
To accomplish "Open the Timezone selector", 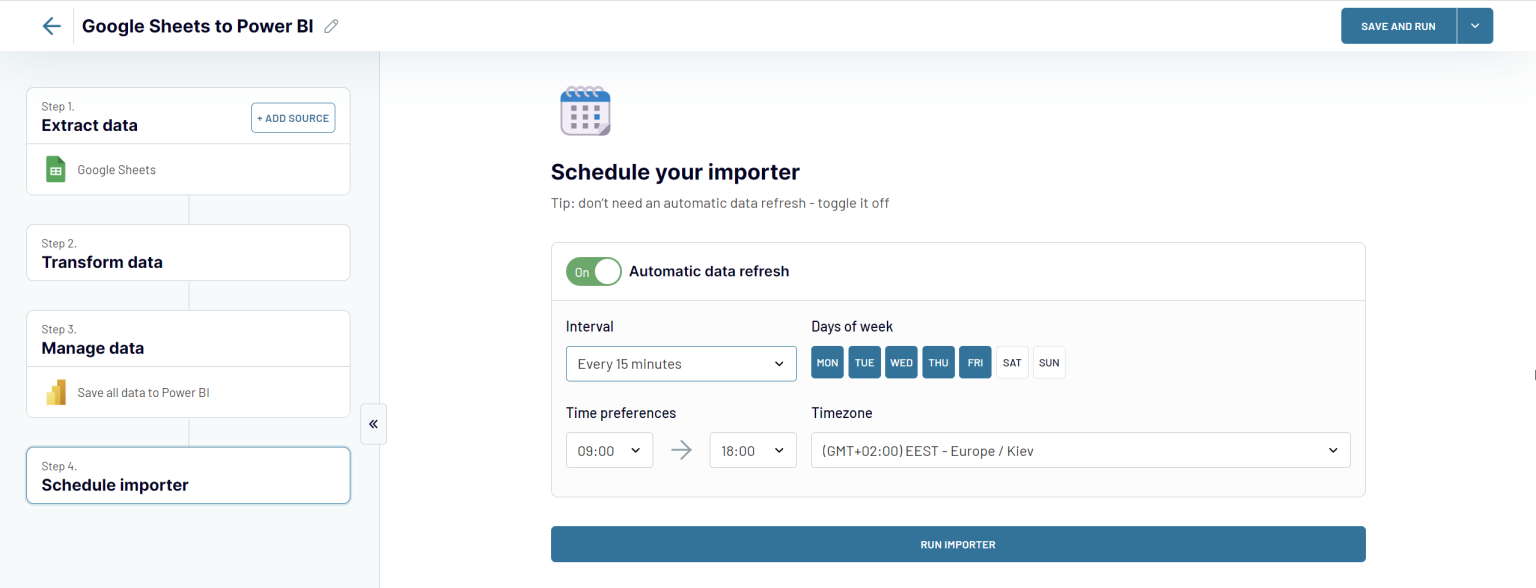I will click(x=1080, y=450).
